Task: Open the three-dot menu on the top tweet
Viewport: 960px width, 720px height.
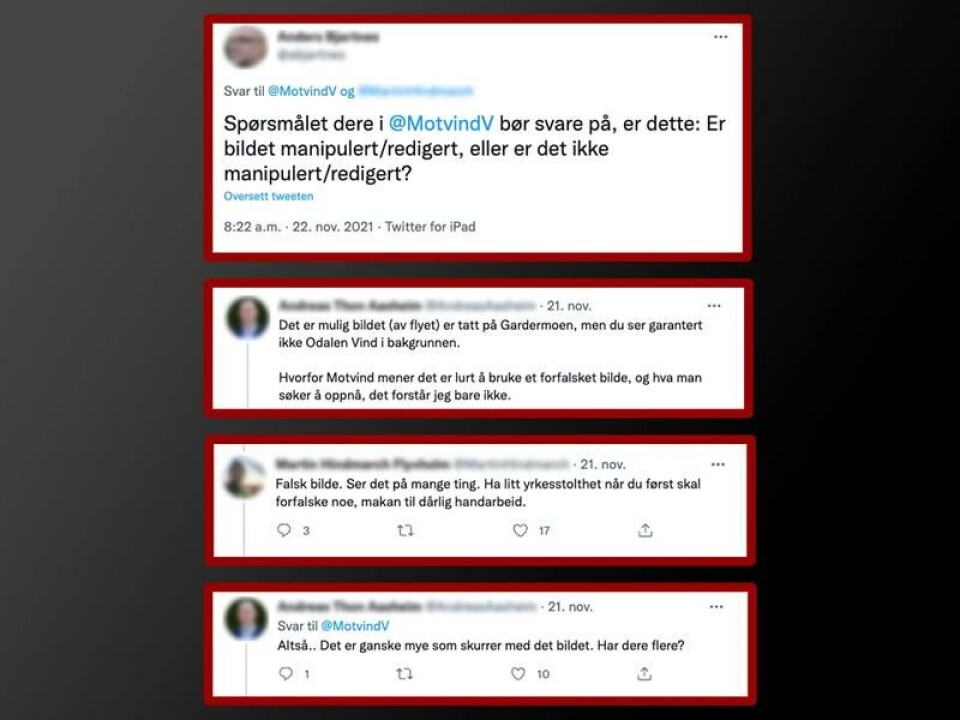Action: tap(721, 37)
